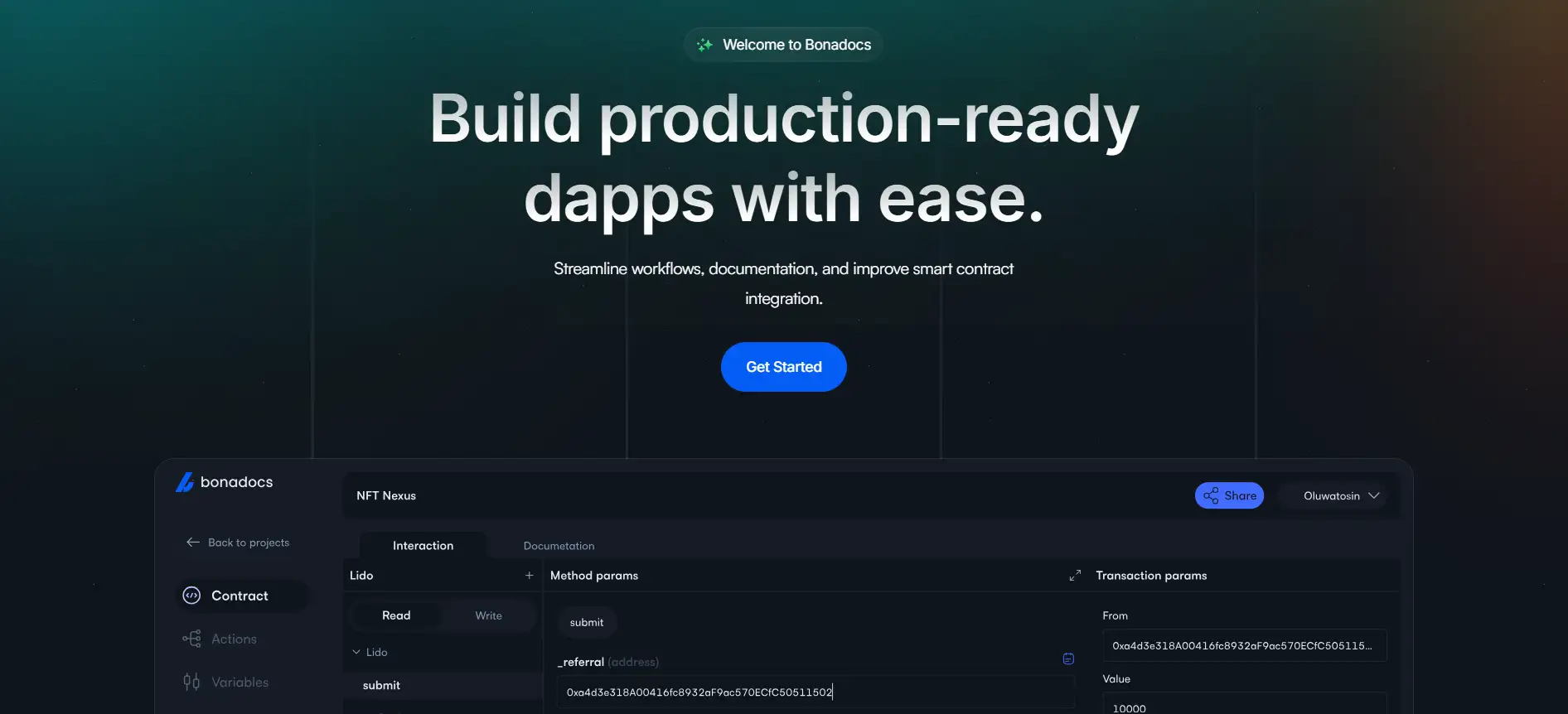Click the Get Started button
The height and width of the screenshot is (714, 1568).
tap(783, 367)
